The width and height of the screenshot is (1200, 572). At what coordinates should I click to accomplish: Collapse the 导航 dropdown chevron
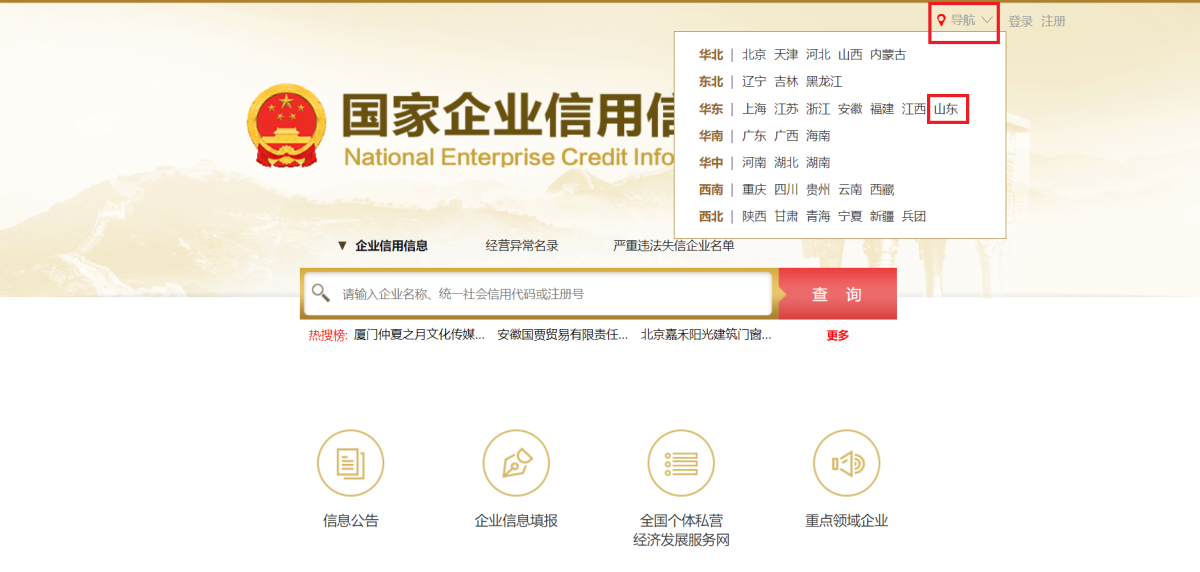coord(987,20)
